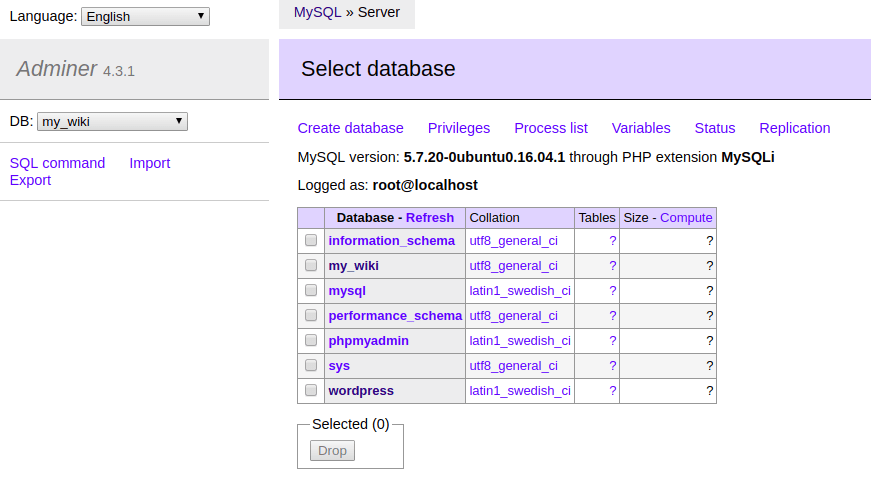
Task: Click utf8_general_ci collation of performance_schema
Action: [x=513, y=315]
